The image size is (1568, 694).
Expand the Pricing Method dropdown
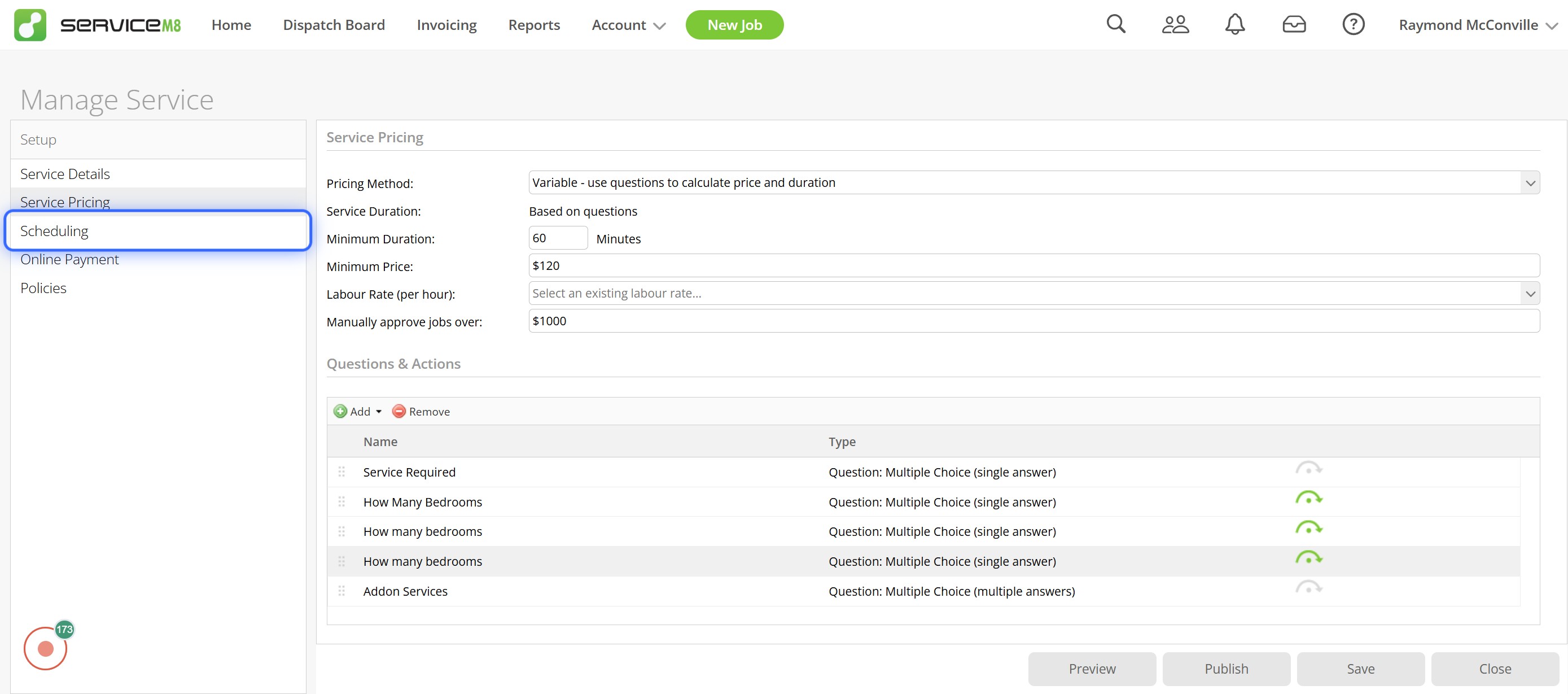[x=1530, y=182]
